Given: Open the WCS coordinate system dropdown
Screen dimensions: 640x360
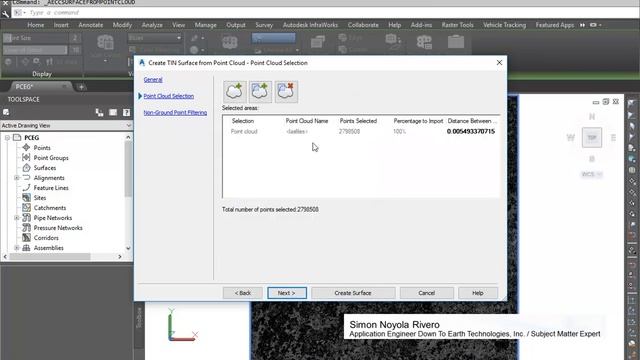Looking at the screenshot, I should (x=591, y=174).
